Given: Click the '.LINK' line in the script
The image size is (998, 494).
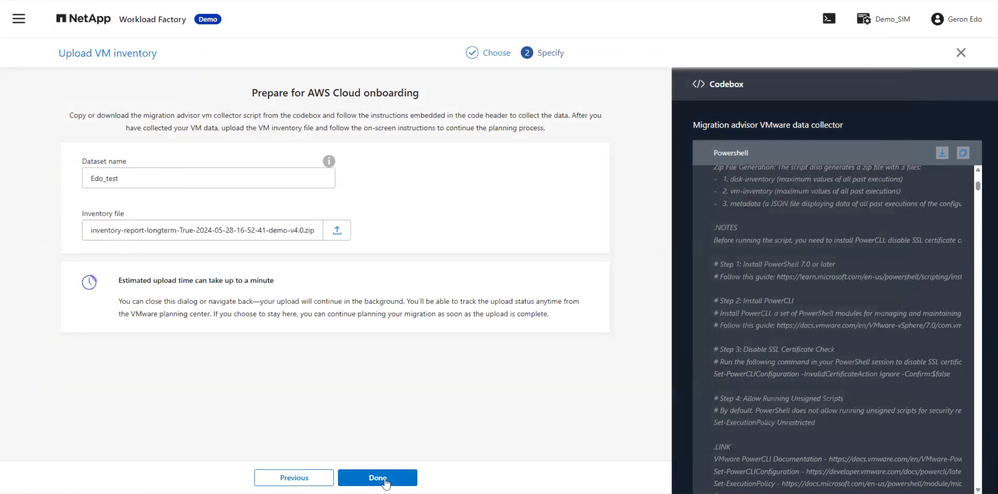Looking at the screenshot, I should click(722, 447).
